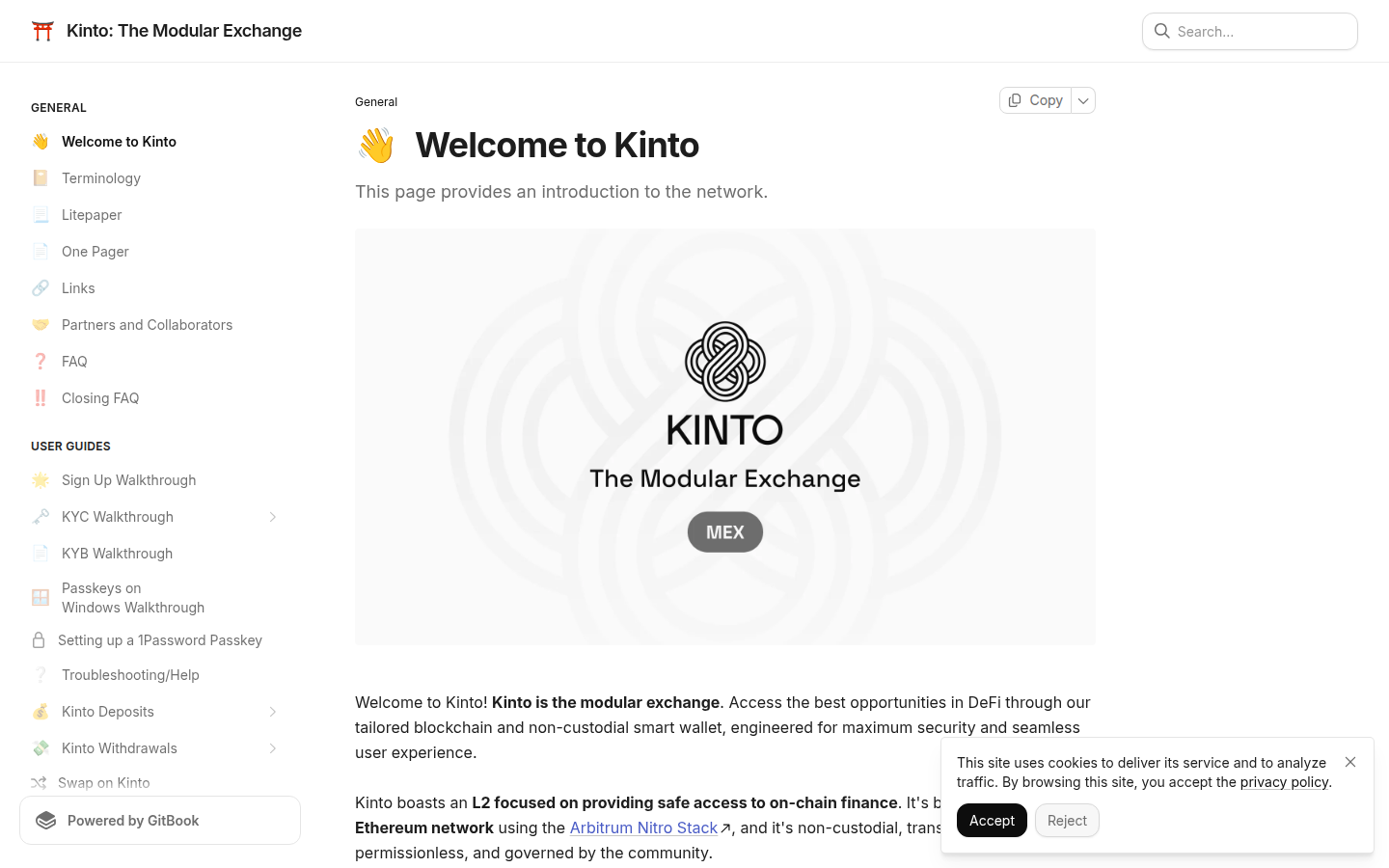Click the Copy button label
This screenshot has height=868, width=1389.
pos(1046,100)
